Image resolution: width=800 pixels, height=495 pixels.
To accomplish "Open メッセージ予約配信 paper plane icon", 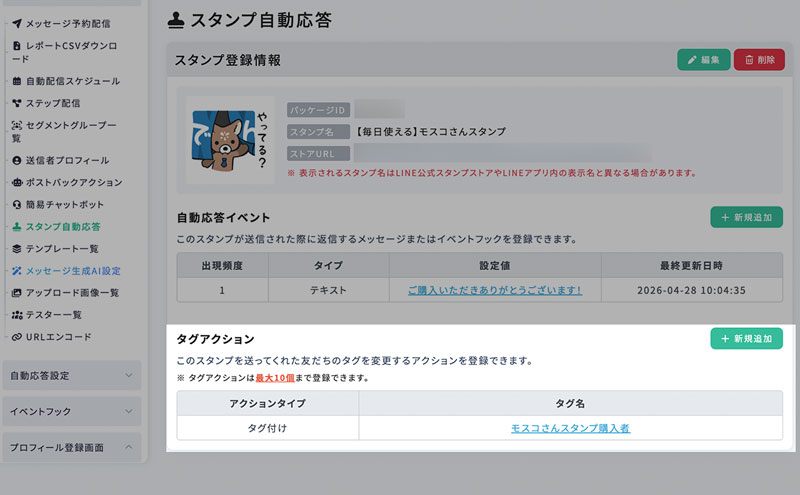I will click(x=17, y=23).
